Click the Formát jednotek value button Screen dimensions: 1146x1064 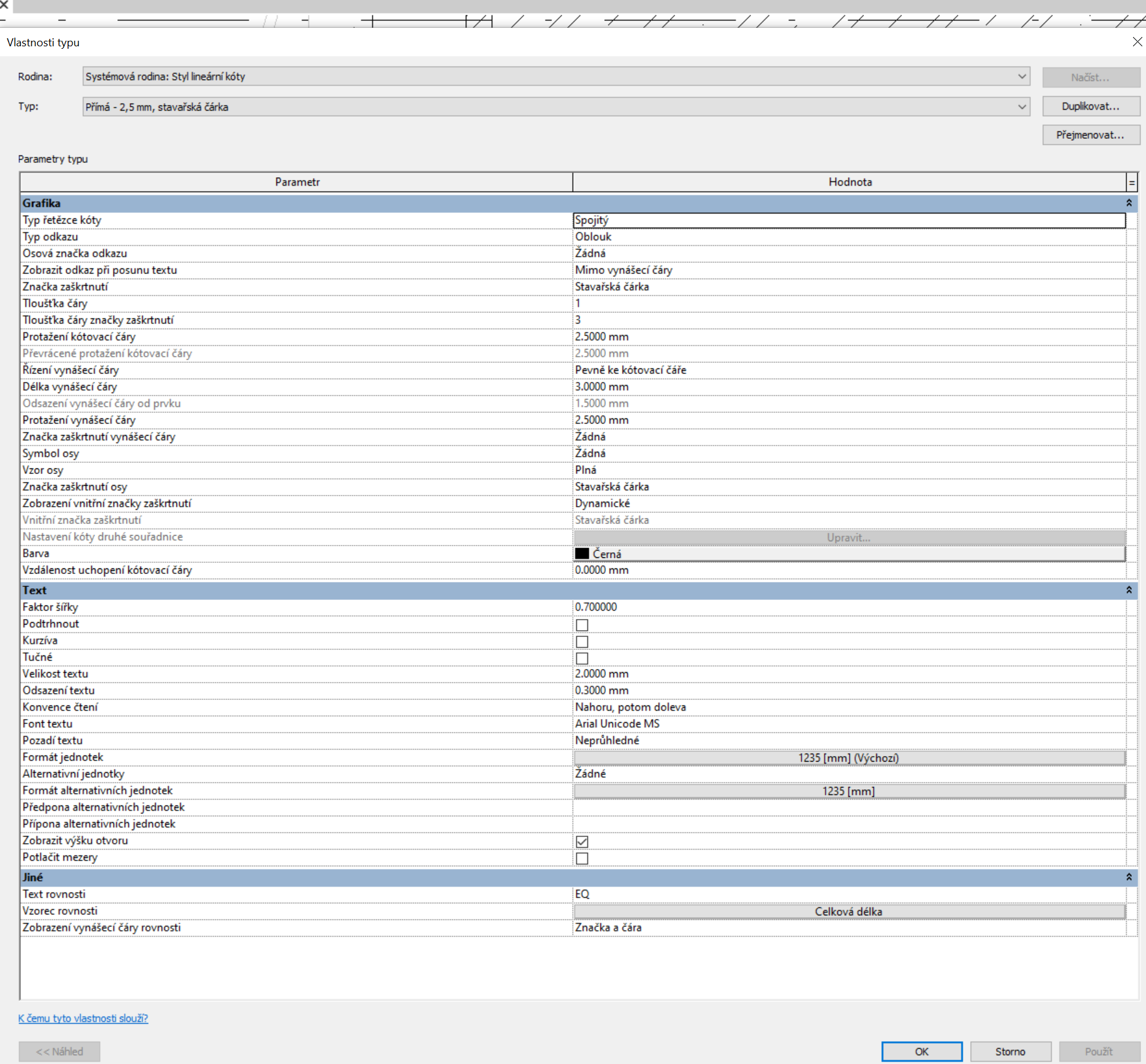click(849, 757)
